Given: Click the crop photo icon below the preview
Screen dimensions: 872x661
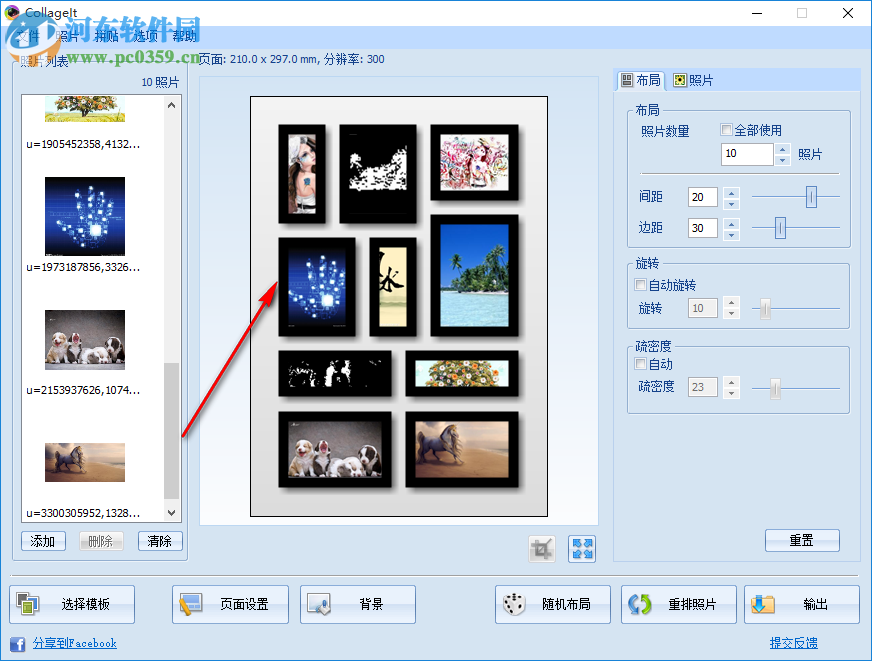Looking at the screenshot, I should coord(540,548).
